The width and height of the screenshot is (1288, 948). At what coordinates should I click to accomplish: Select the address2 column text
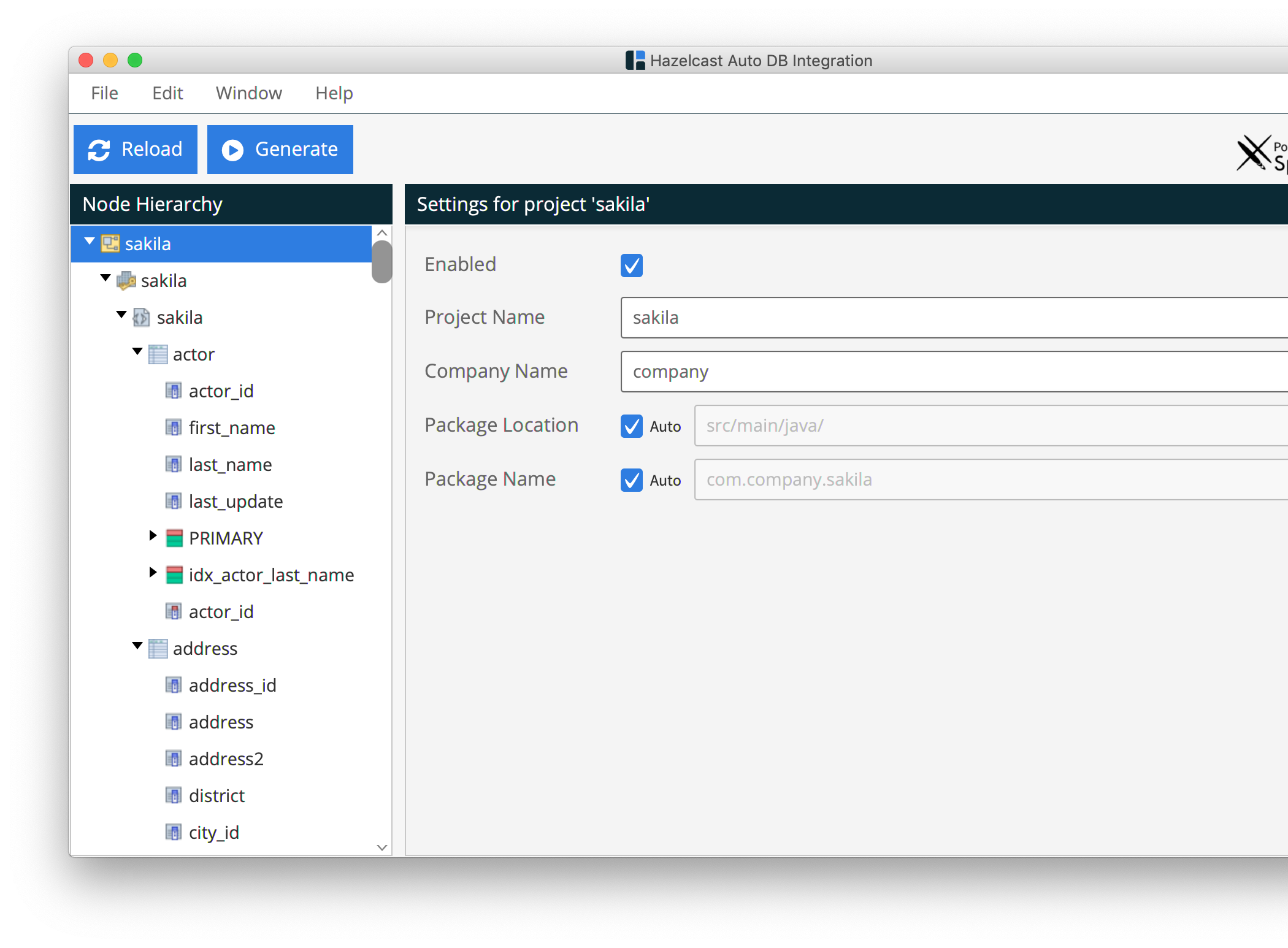pos(226,759)
